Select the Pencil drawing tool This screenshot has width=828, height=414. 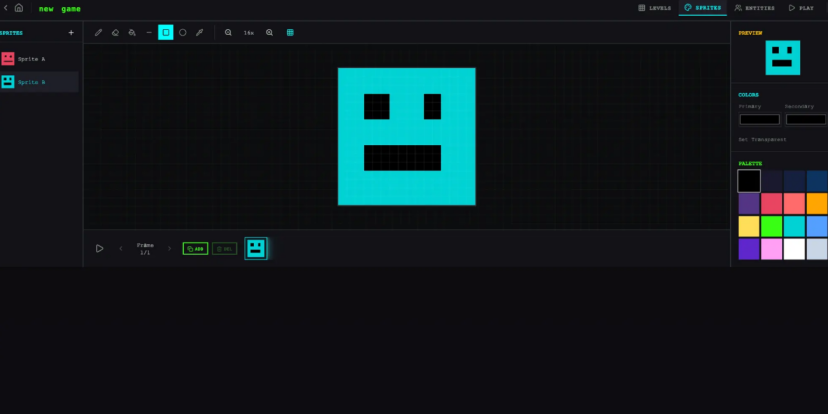(98, 32)
